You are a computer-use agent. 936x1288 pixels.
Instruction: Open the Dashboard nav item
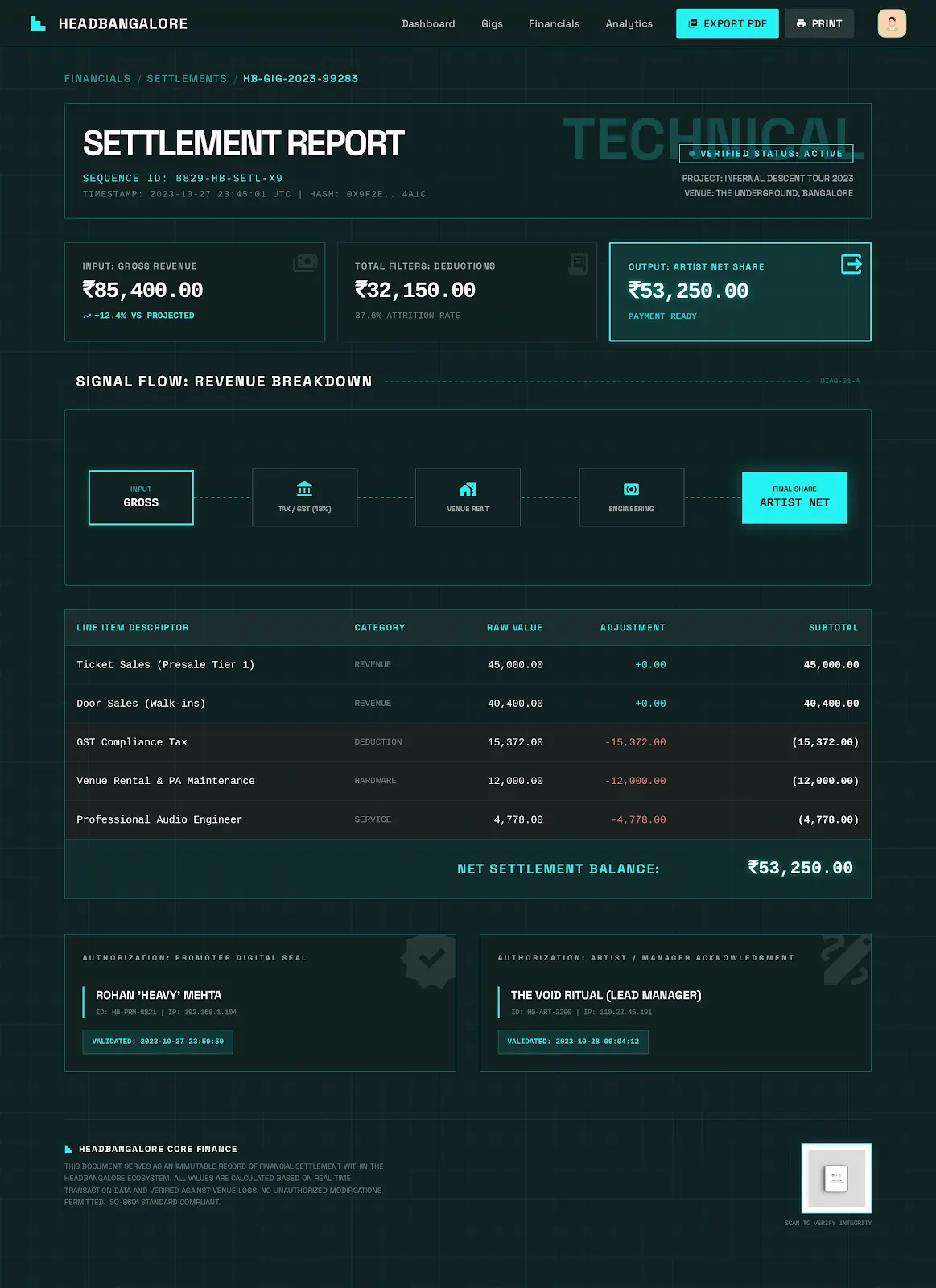pyautogui.click(x=428, y=23)
